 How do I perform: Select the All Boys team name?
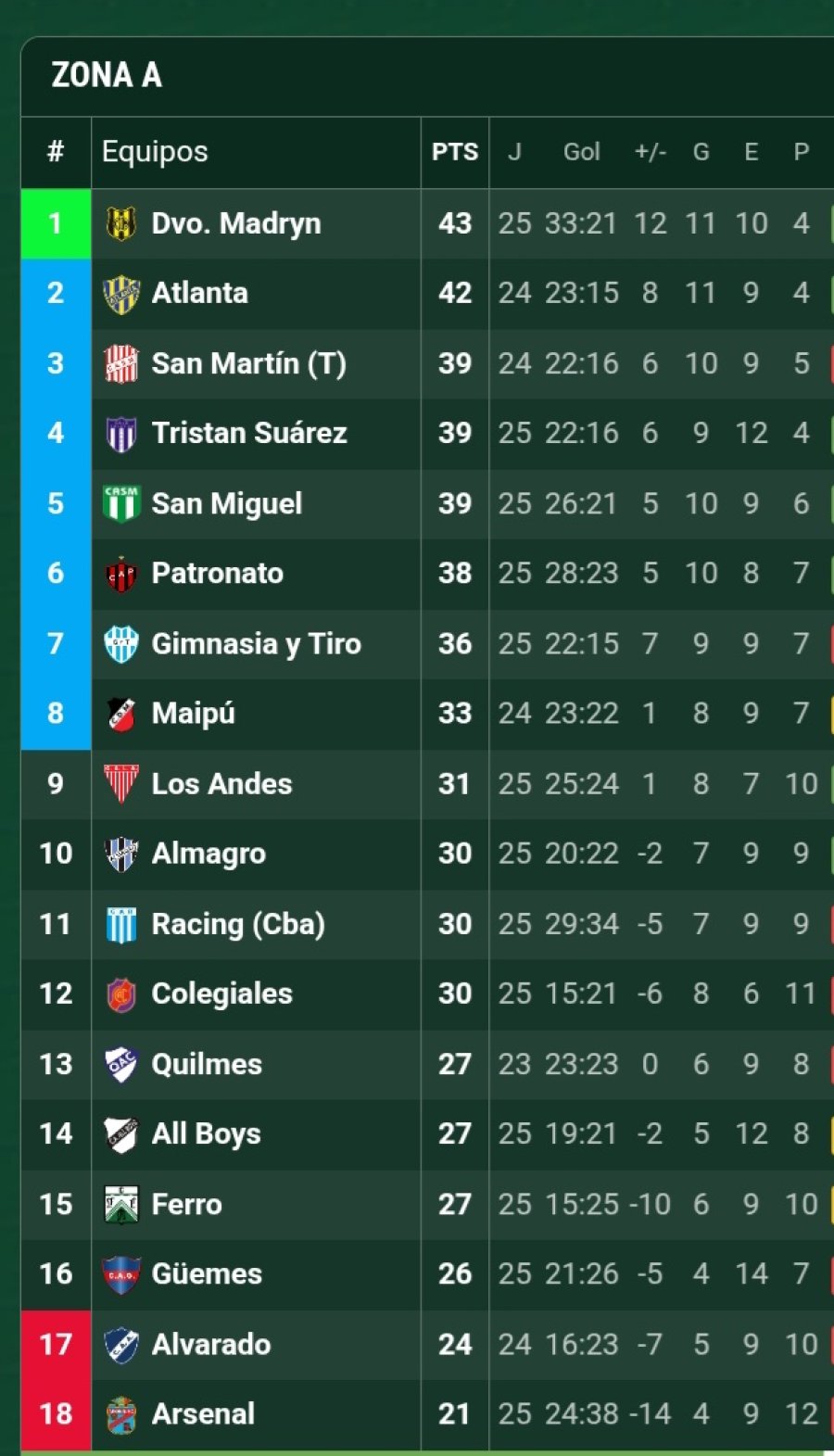(206, 1133)
